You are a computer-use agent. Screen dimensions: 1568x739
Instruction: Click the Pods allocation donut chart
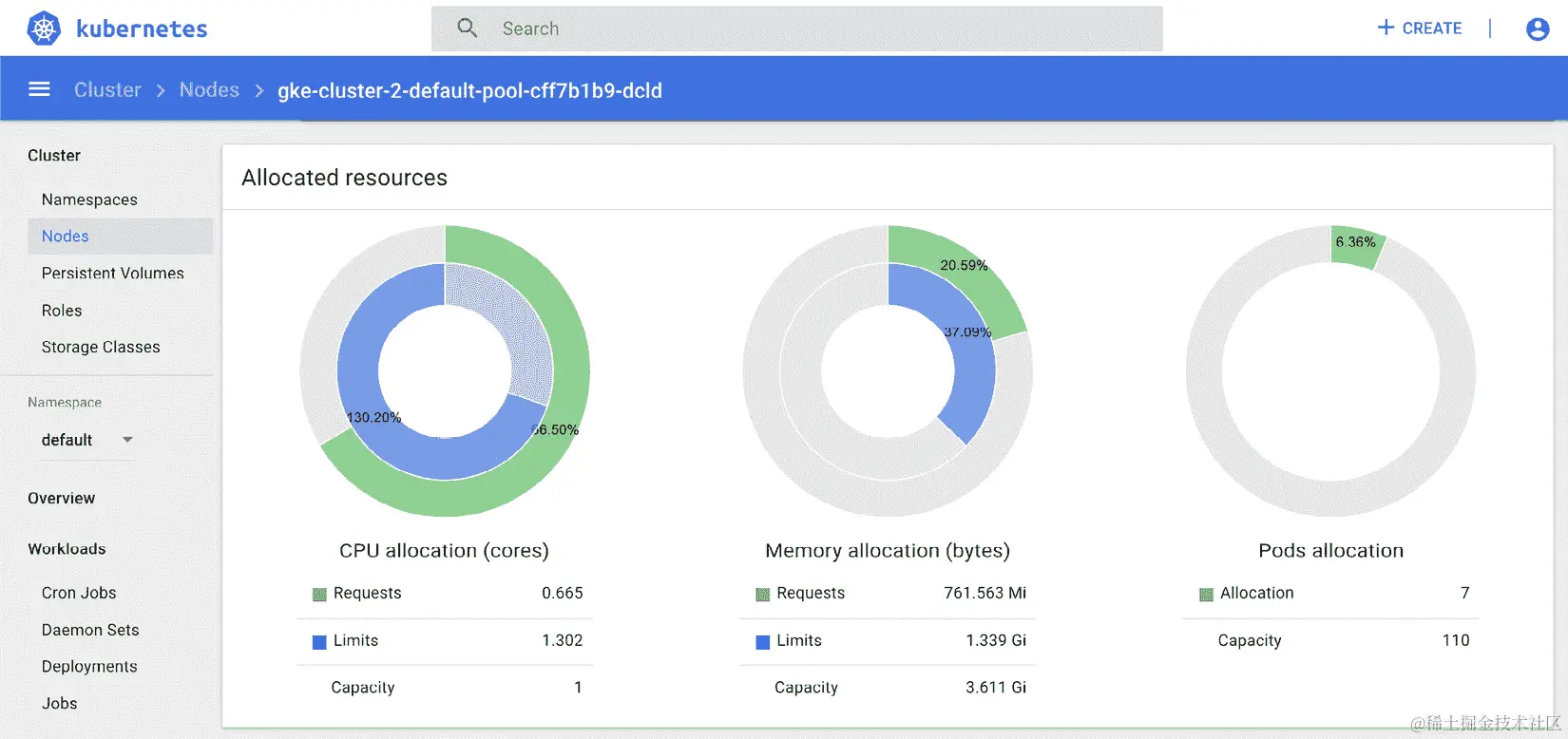pos(1330,370)
